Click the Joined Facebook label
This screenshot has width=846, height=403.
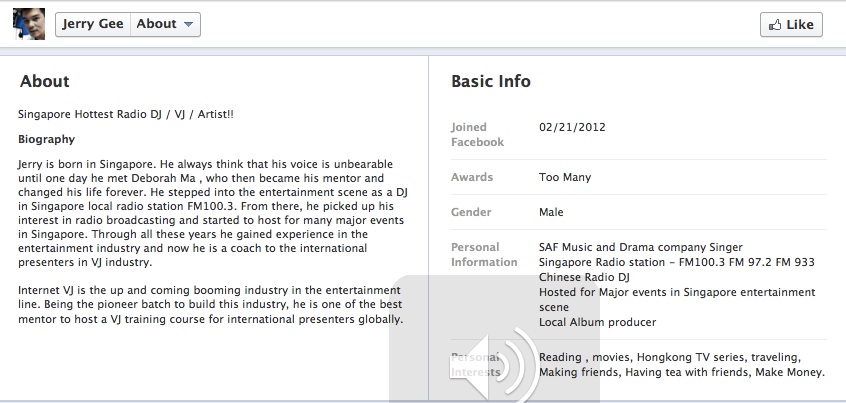pyautogui.click(x=477, y=135)
